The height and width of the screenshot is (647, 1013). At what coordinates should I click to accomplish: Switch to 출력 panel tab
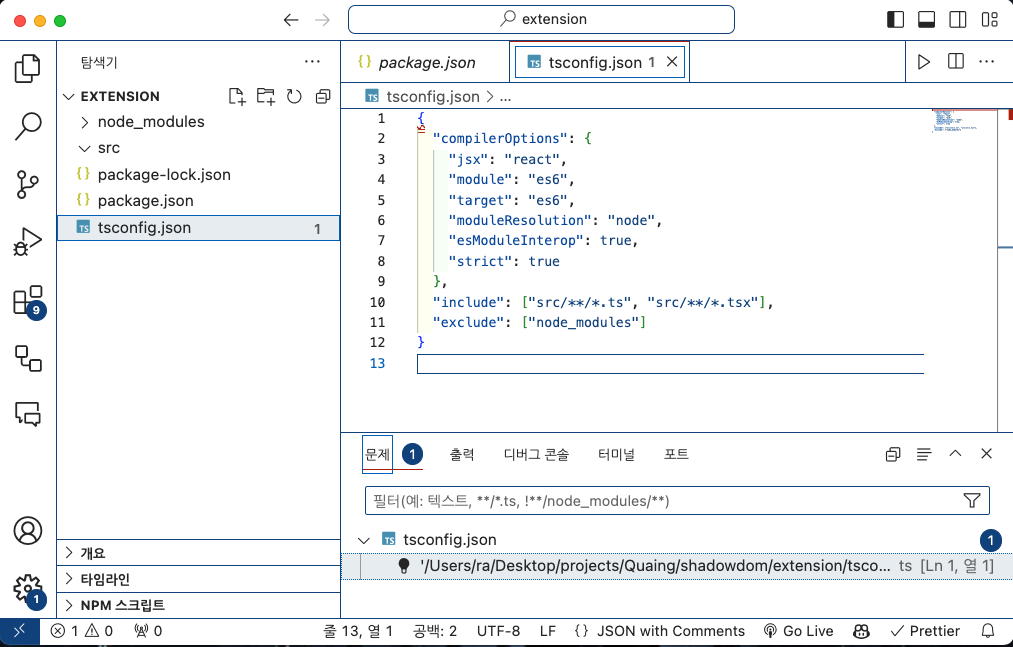click(x=462, y=454)
